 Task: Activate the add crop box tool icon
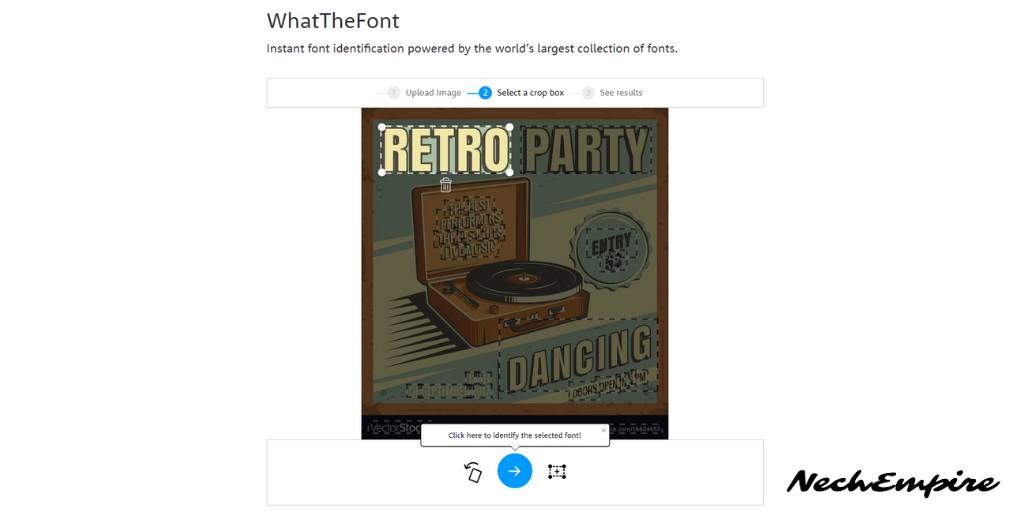click(x=556, y=472)
